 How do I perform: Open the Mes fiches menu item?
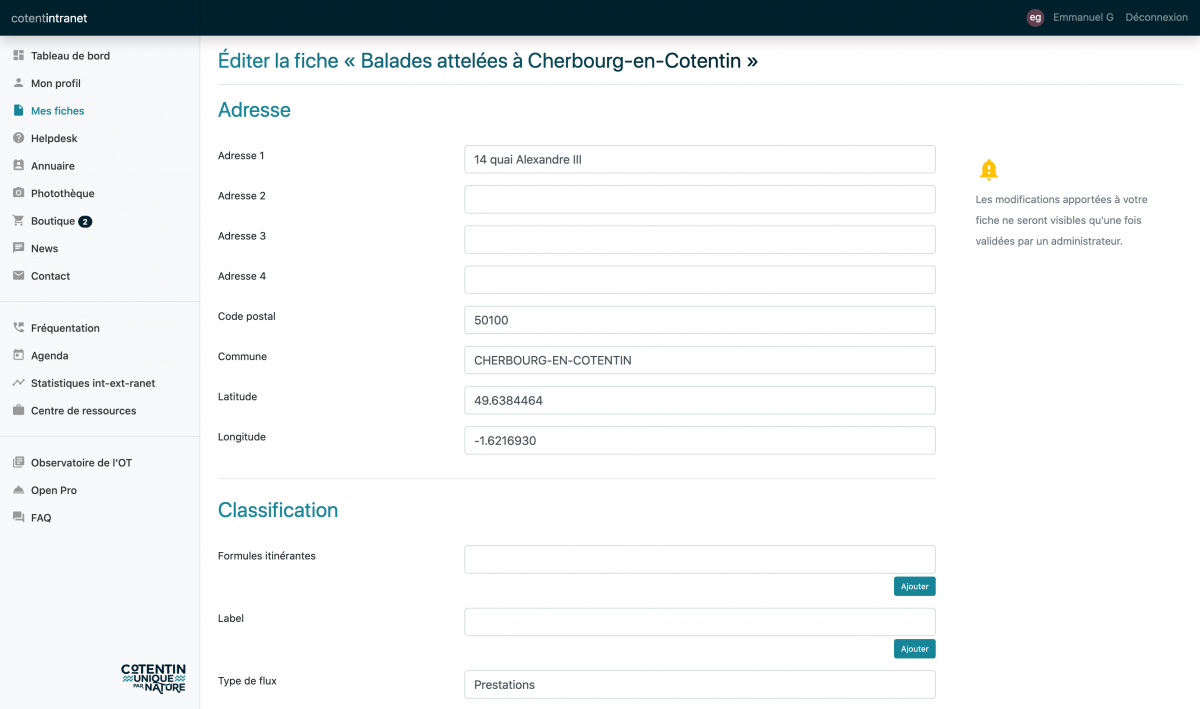(57, 111)
